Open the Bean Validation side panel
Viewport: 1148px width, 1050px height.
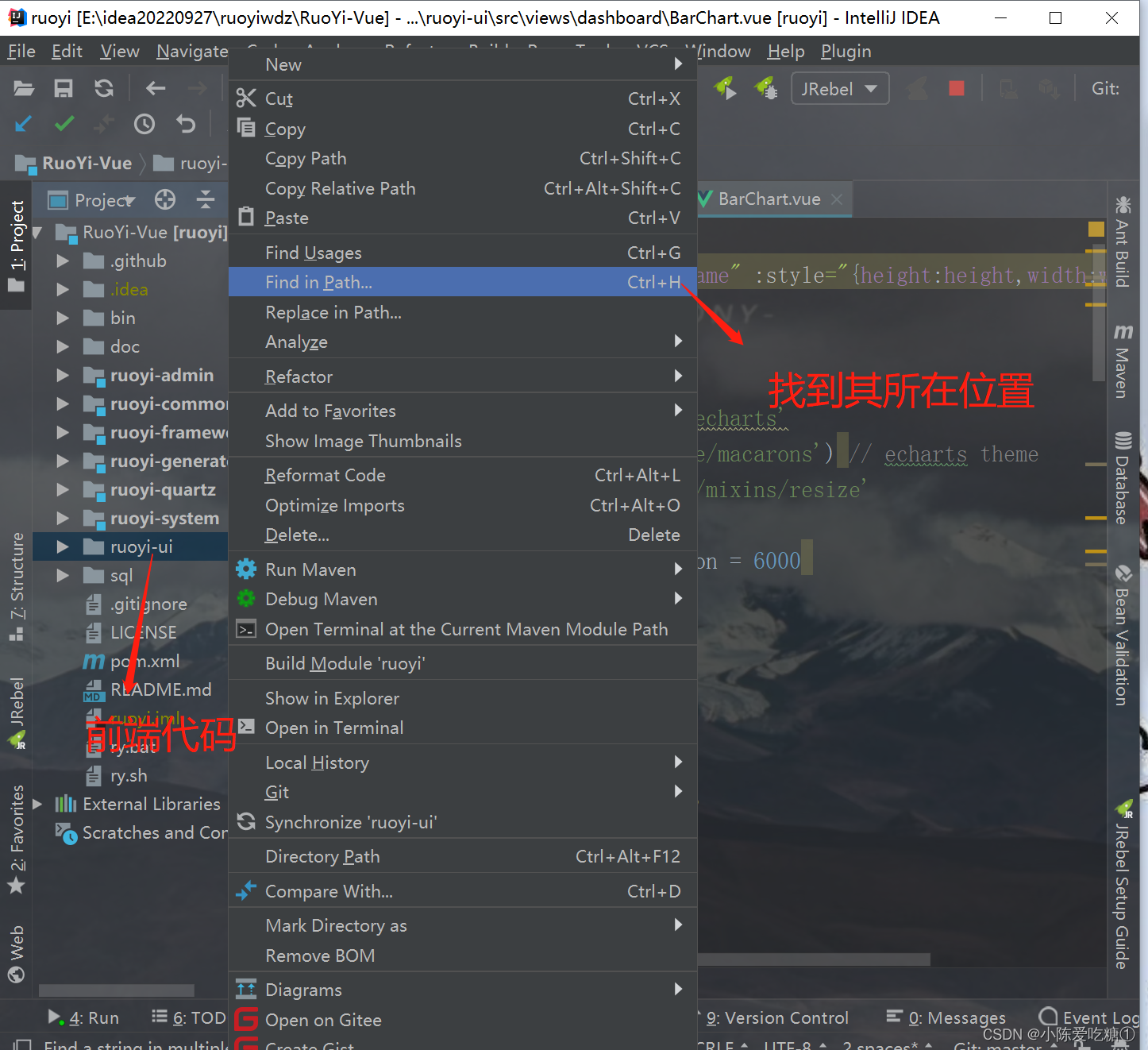tap(1122, 635)
